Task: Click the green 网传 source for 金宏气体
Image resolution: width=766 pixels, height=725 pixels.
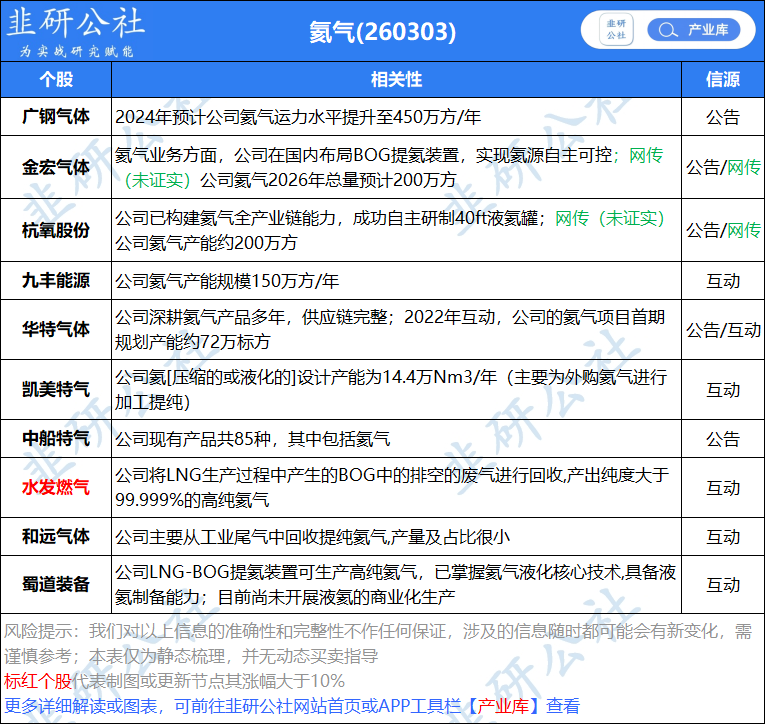Action: 744,168
